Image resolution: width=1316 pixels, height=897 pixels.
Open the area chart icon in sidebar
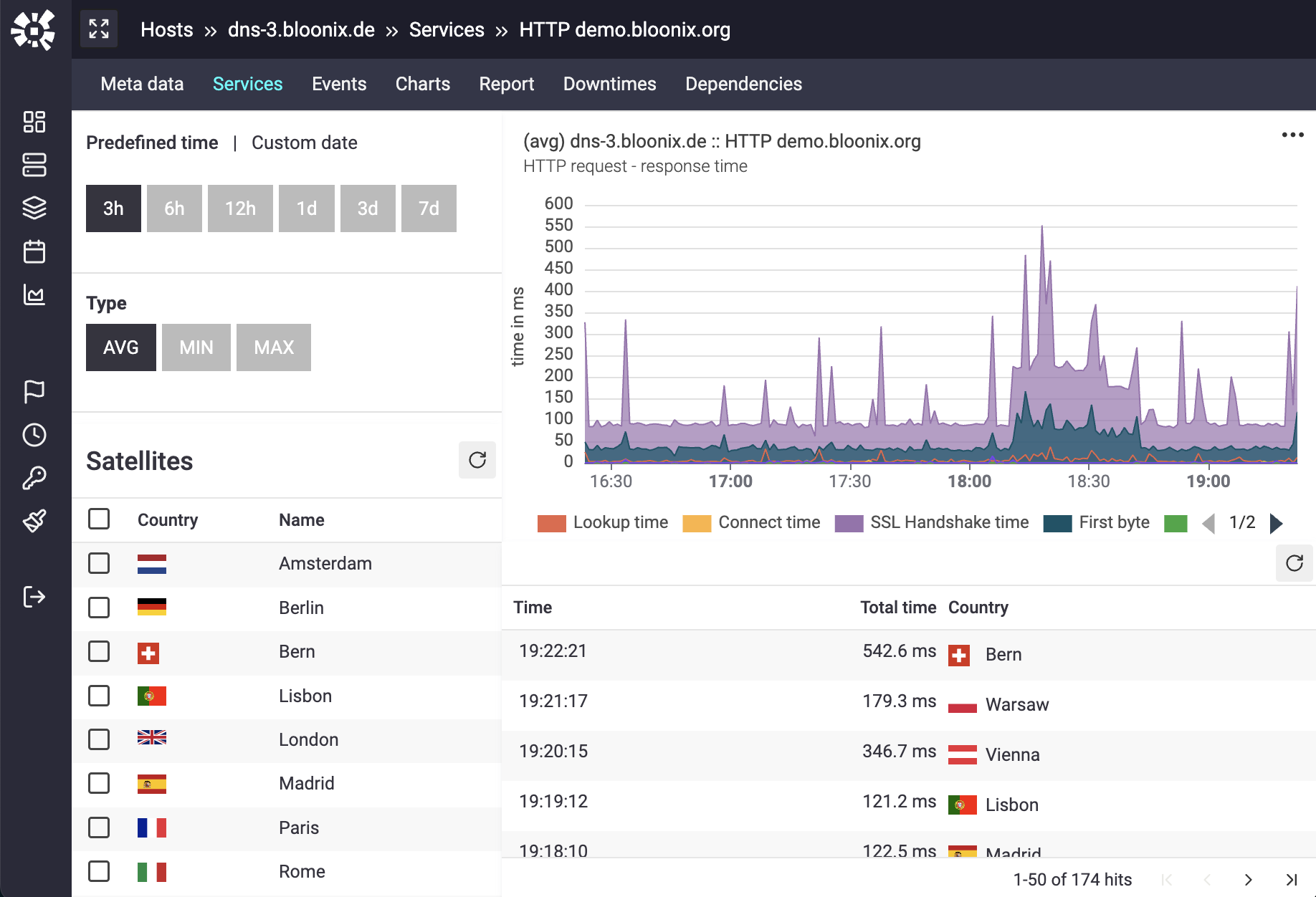click(34, 294)
